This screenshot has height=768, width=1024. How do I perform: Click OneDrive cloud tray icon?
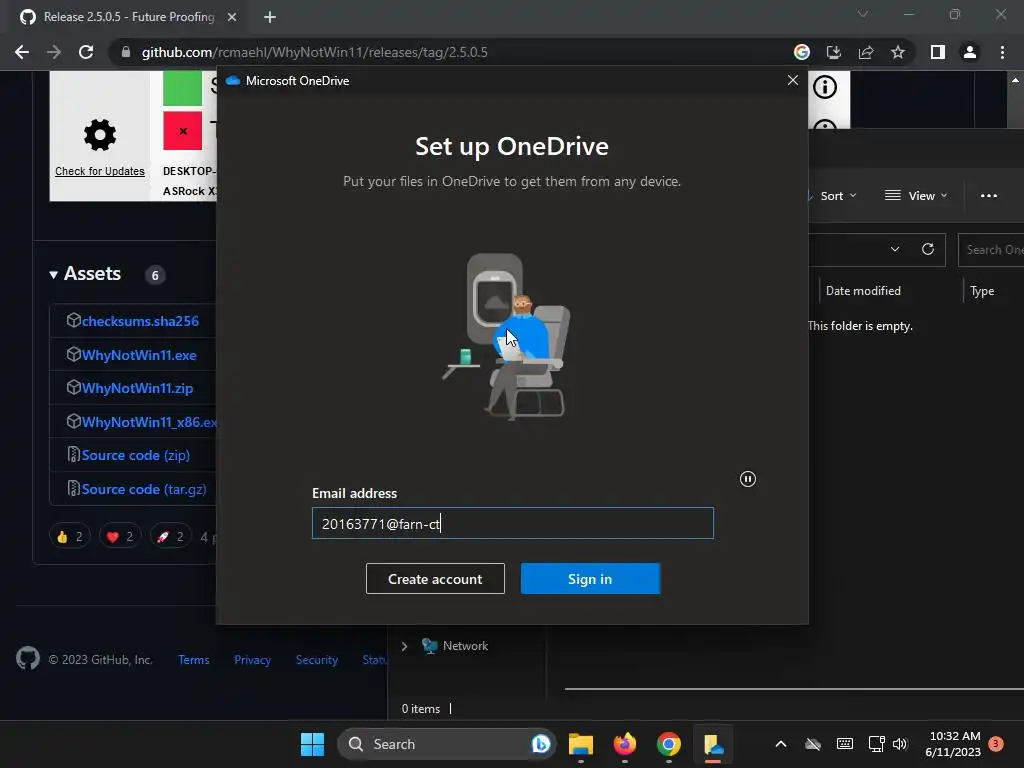812,744
